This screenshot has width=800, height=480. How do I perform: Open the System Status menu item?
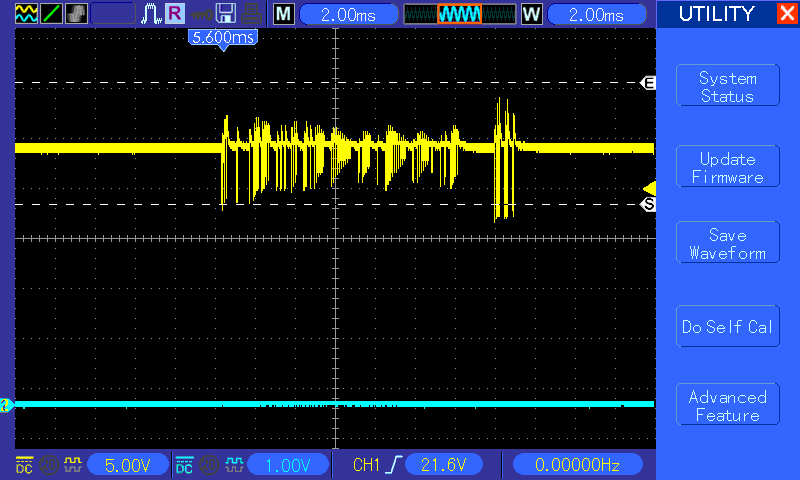[727, 87]
